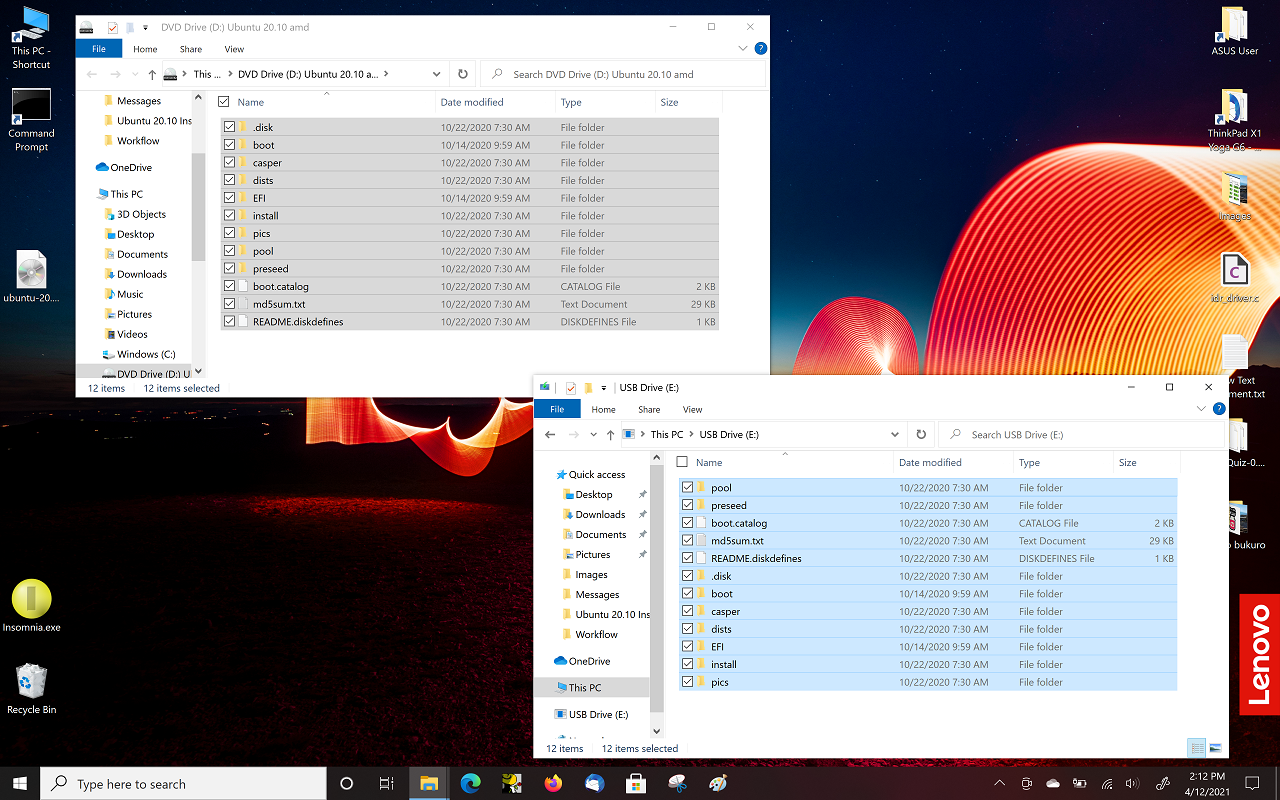Open the File tab in DVD Drive window
Image resolution: width=1280 pixels, height=800 pixels.
[99, 48]
